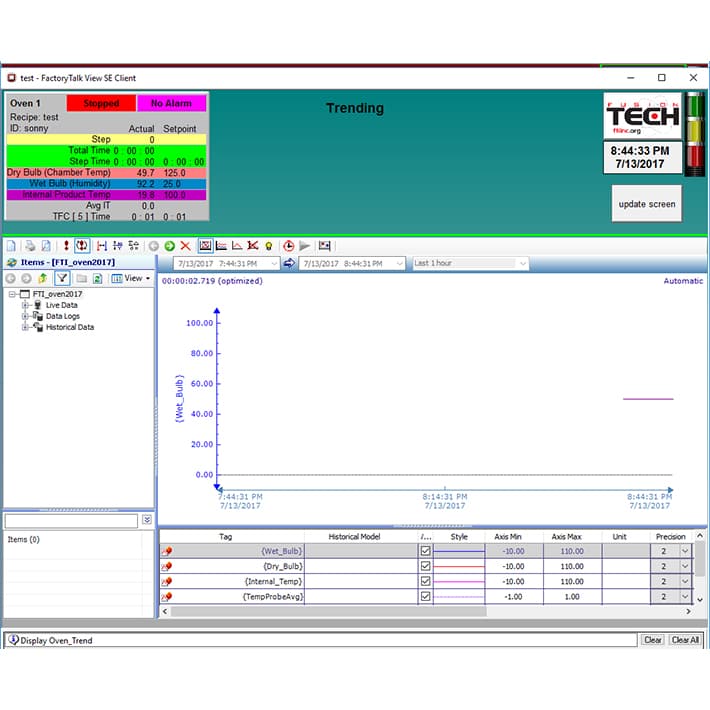Click the Automatic link on the chart
710x710 pixels.
(683, 281)
